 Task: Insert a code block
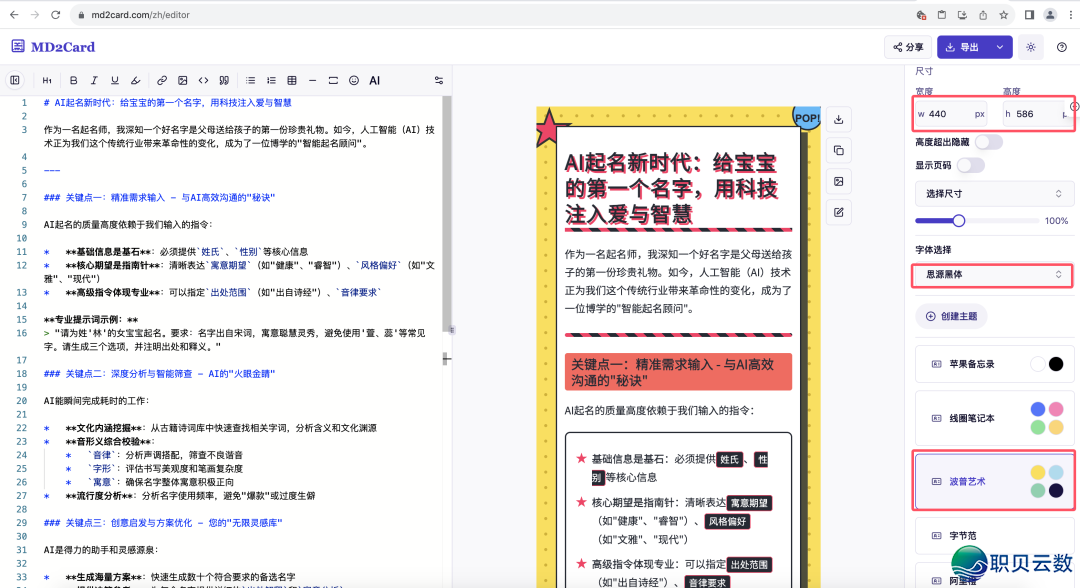pyautogui.click(x=203, y=81)
